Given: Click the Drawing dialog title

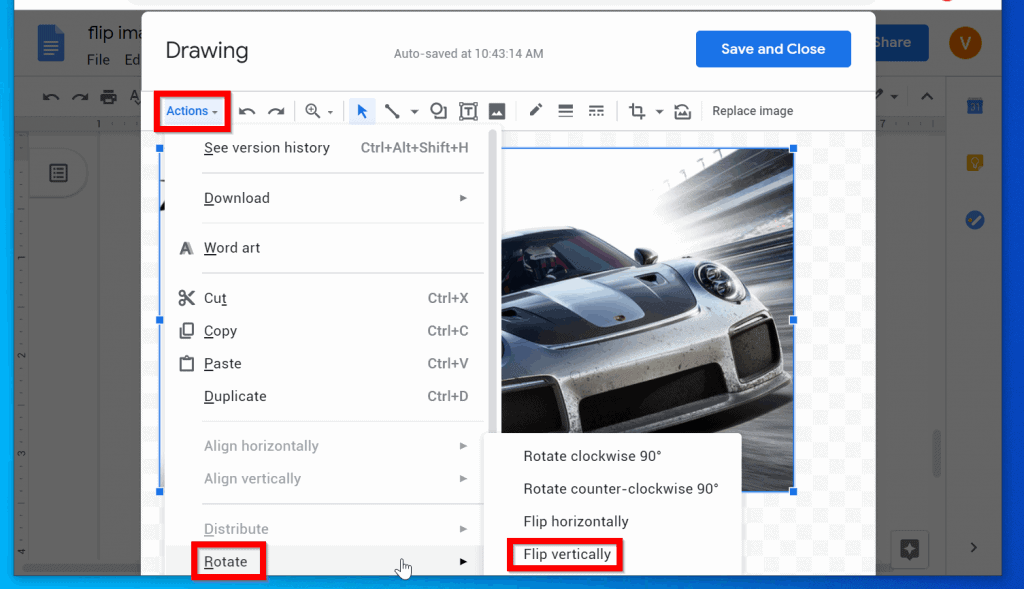Looking at the screenshot, I should (206, 50).
